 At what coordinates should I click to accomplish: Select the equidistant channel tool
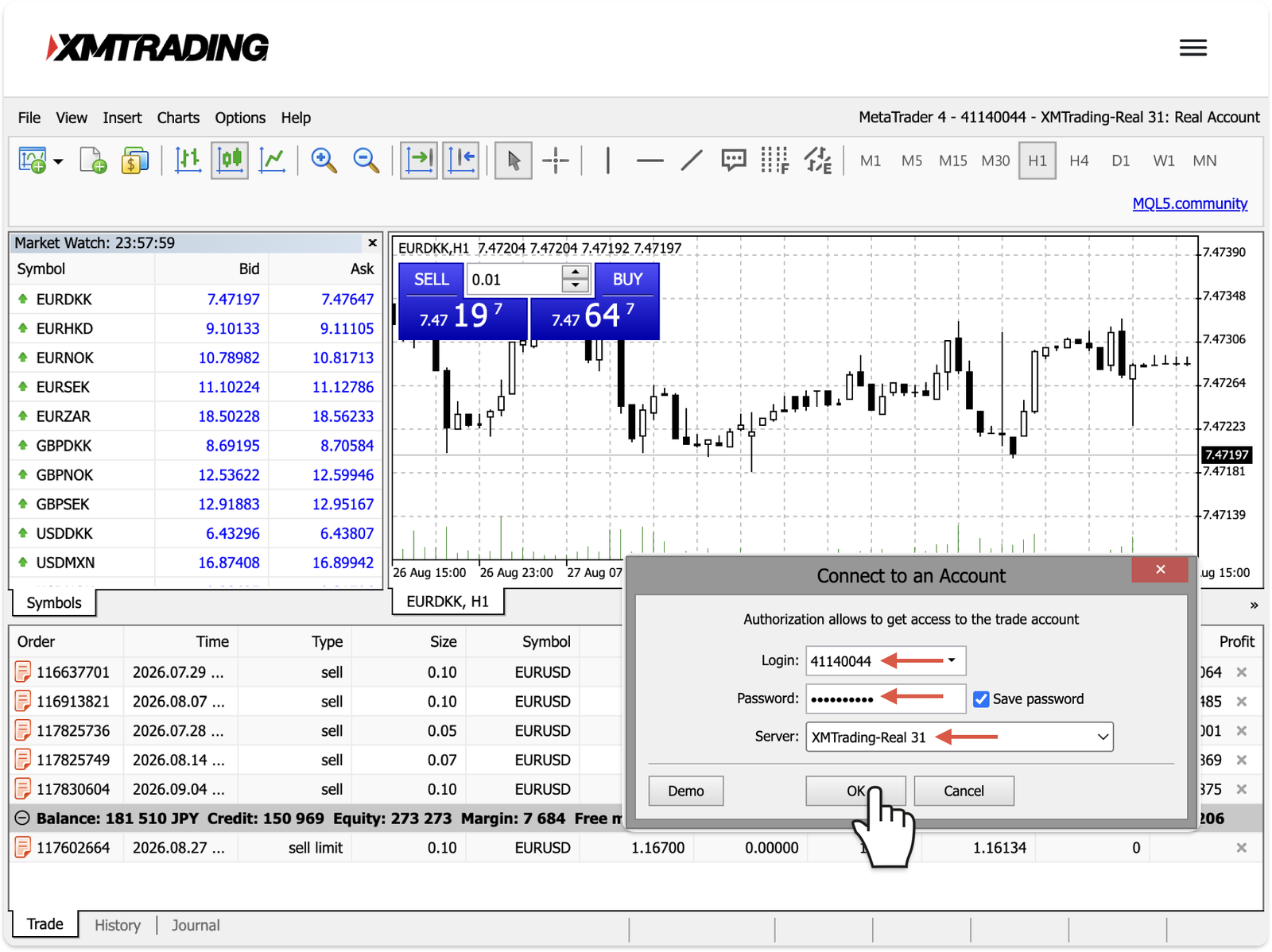[x=817, y=161]
